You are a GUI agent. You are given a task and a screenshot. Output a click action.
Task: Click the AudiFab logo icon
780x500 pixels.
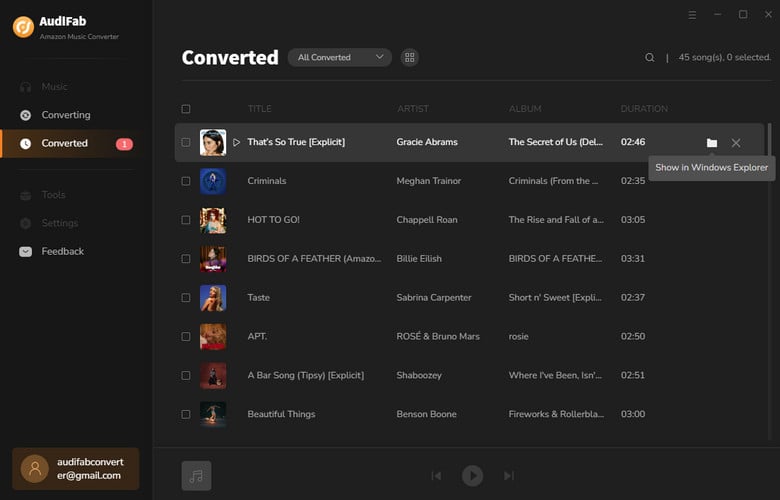coord(23,27)
